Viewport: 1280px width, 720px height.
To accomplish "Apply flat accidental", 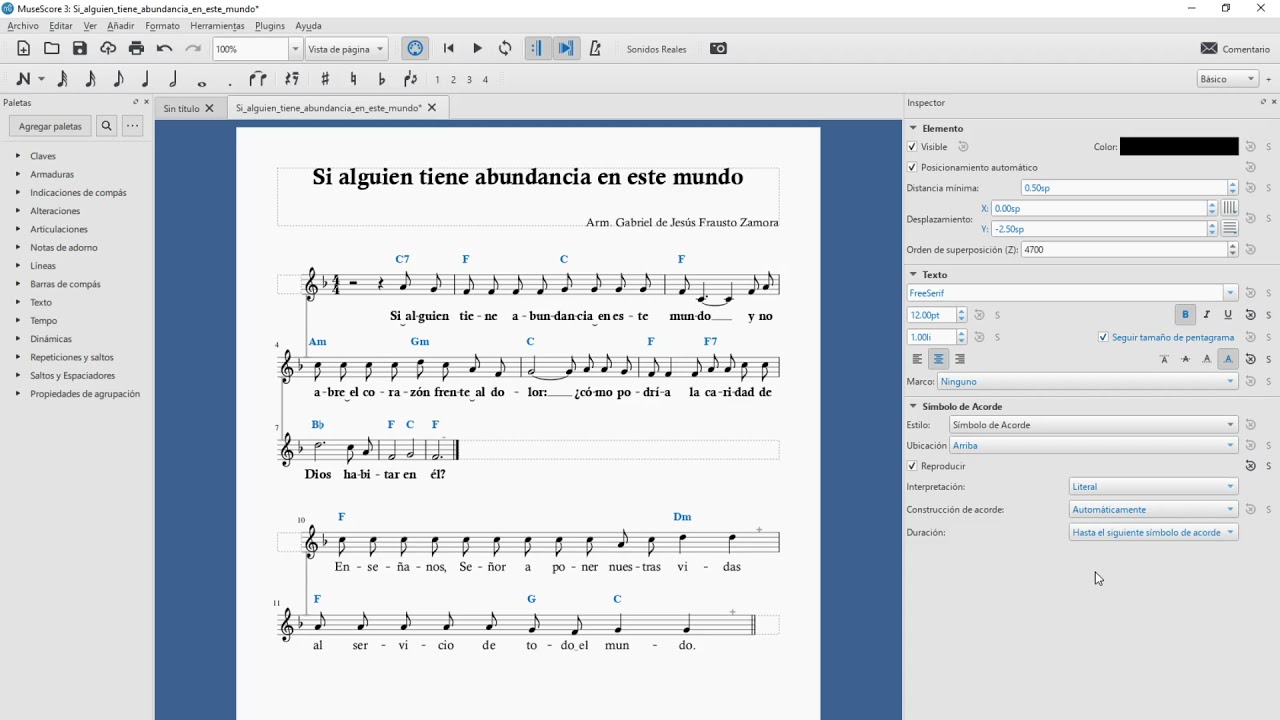I will point(381,79).
